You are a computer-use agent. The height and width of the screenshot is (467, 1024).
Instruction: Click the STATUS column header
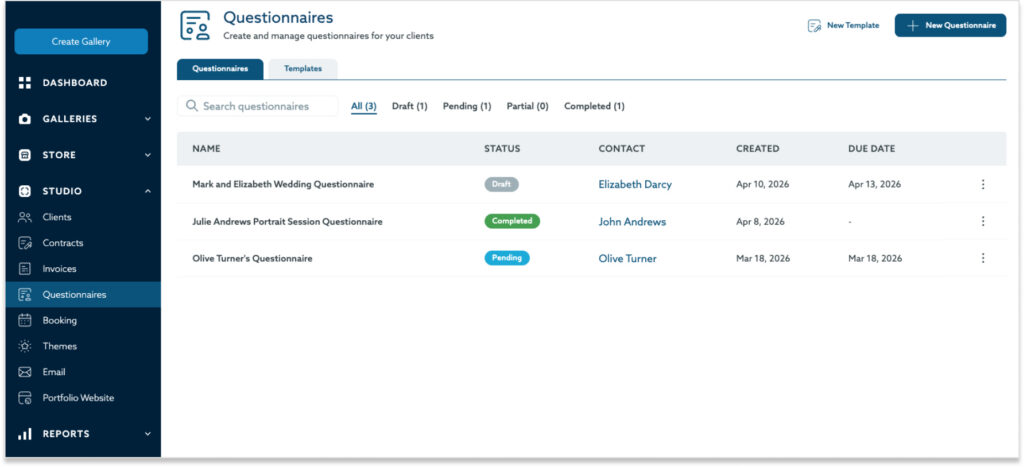click(x=502, y=149)
